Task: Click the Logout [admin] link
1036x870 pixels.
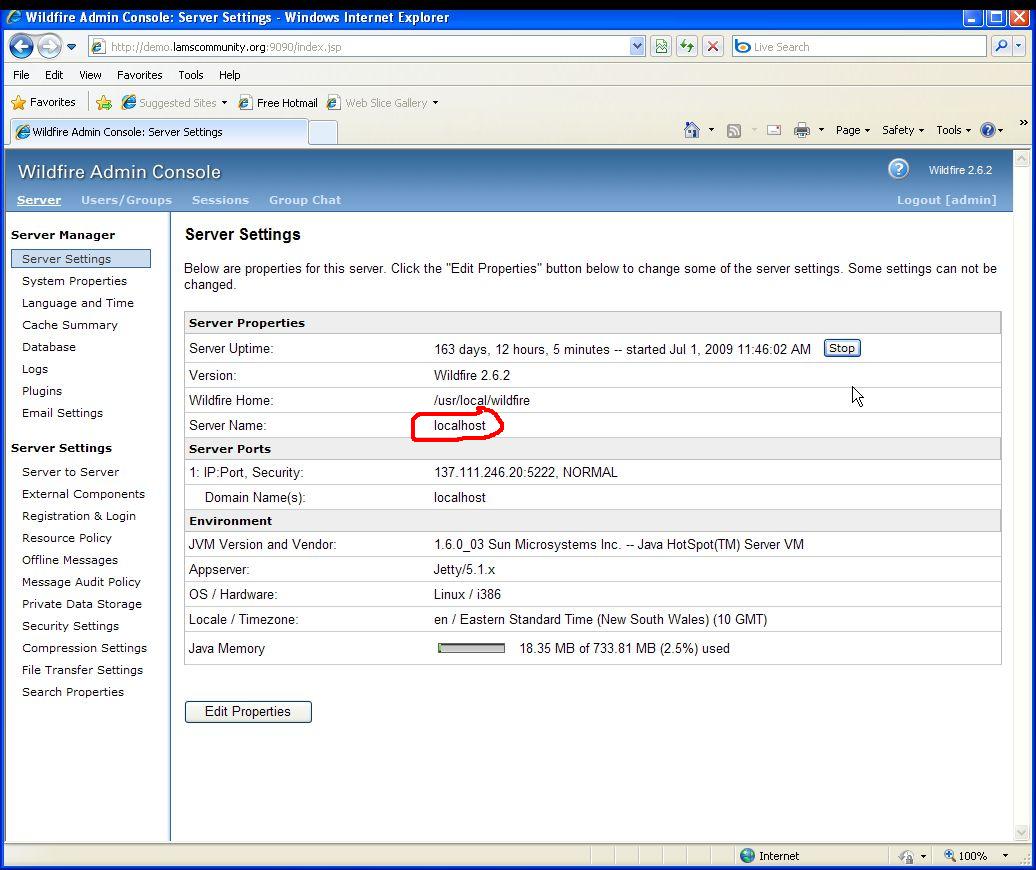Action: coord(946,200)
